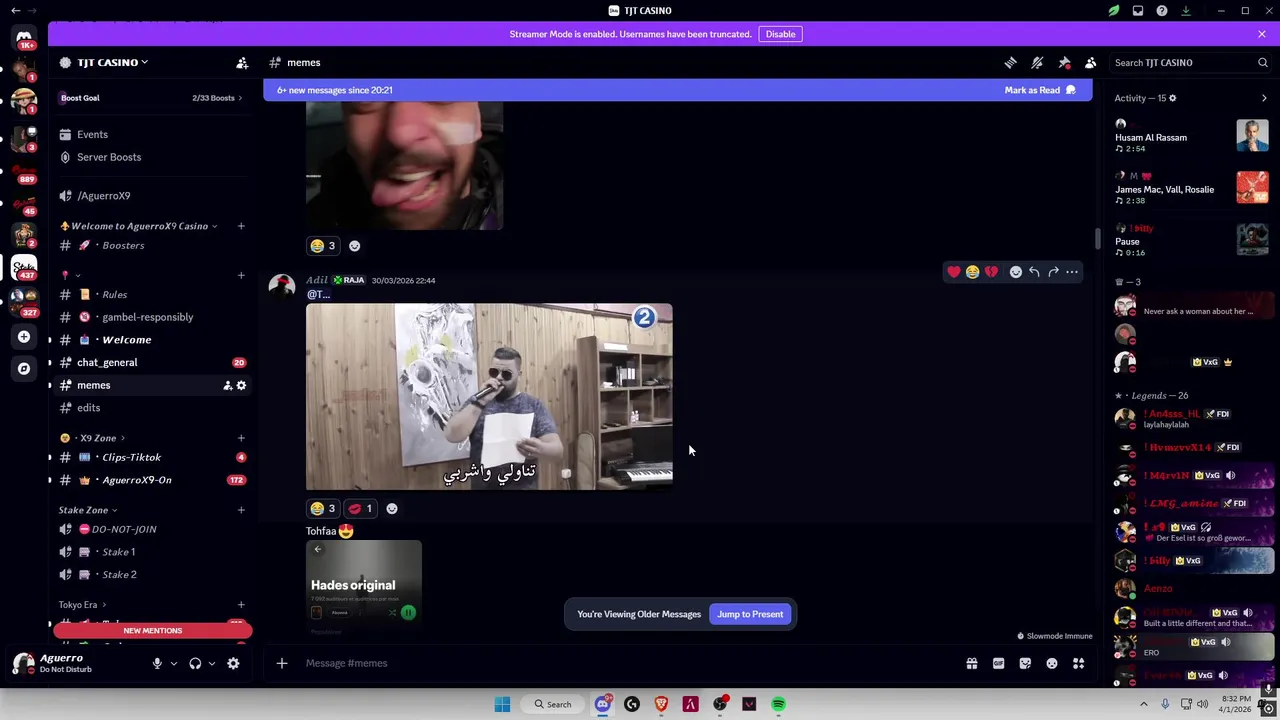Open Discord direct messages home
Viewport: 1280px width, 720px height.
pyautogui.click(x=24, y=37)
